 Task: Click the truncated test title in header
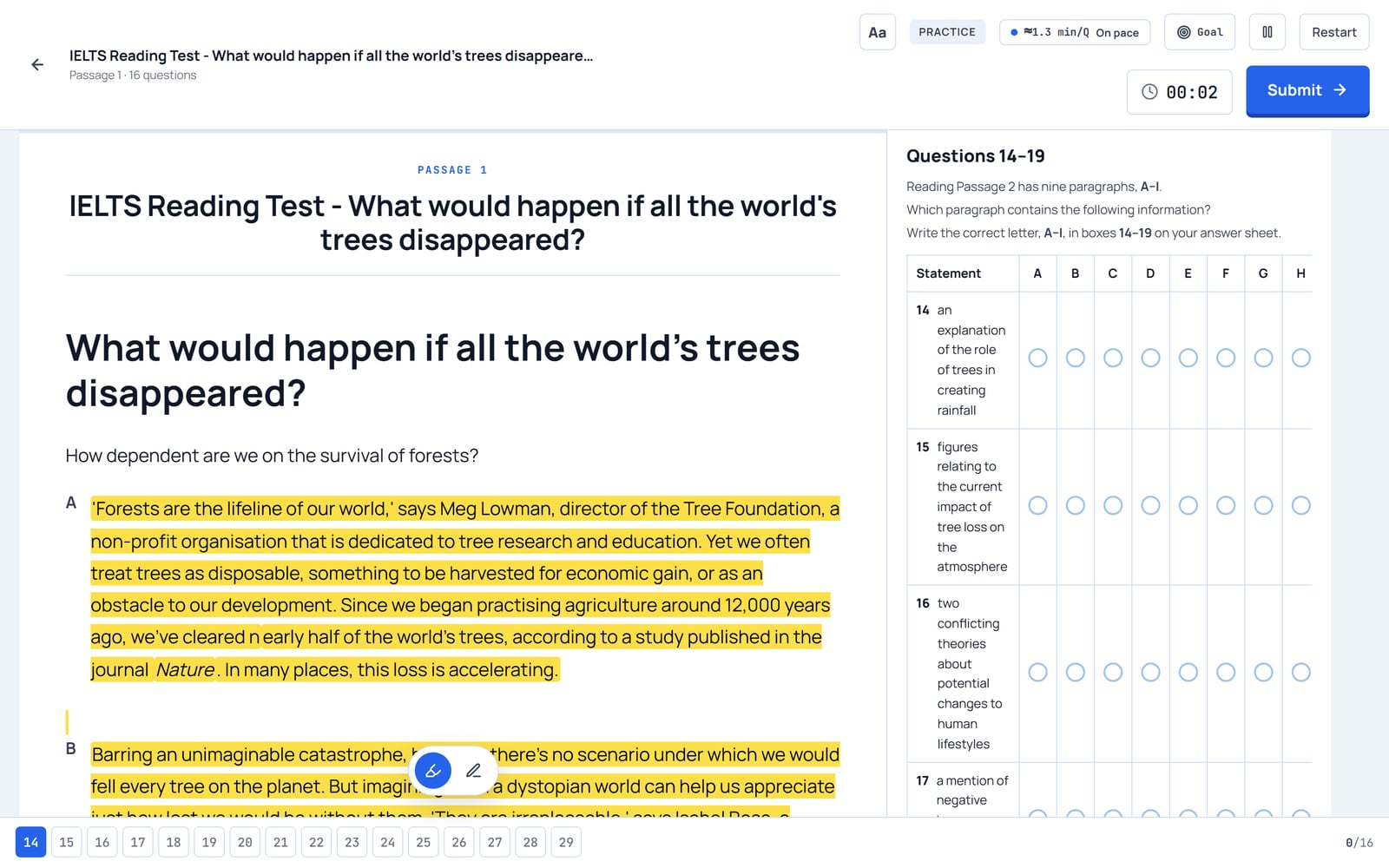(x=331, y=56)
